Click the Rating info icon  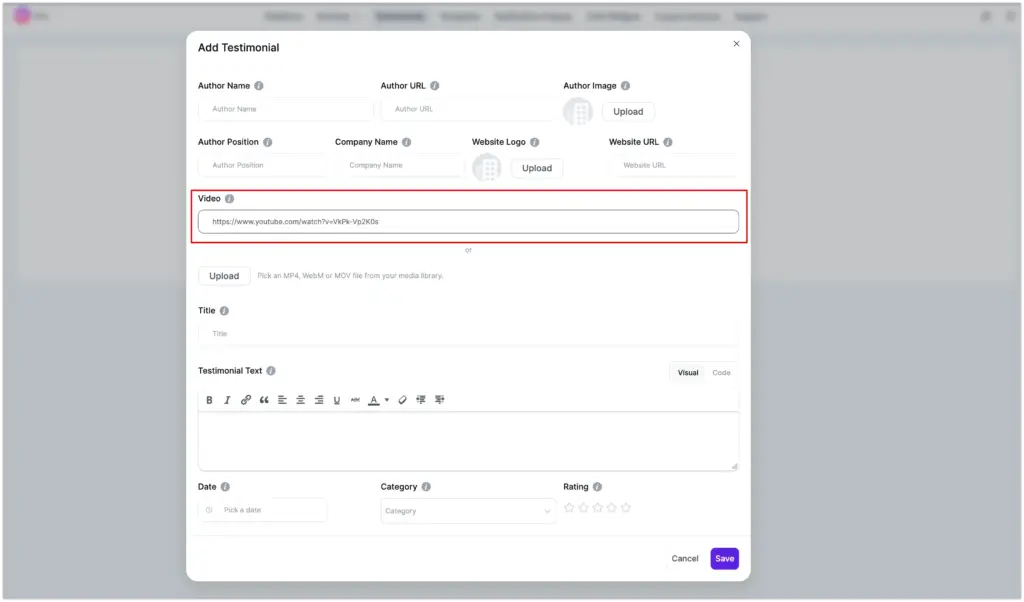pyautogui.click(x=598, y=487)
